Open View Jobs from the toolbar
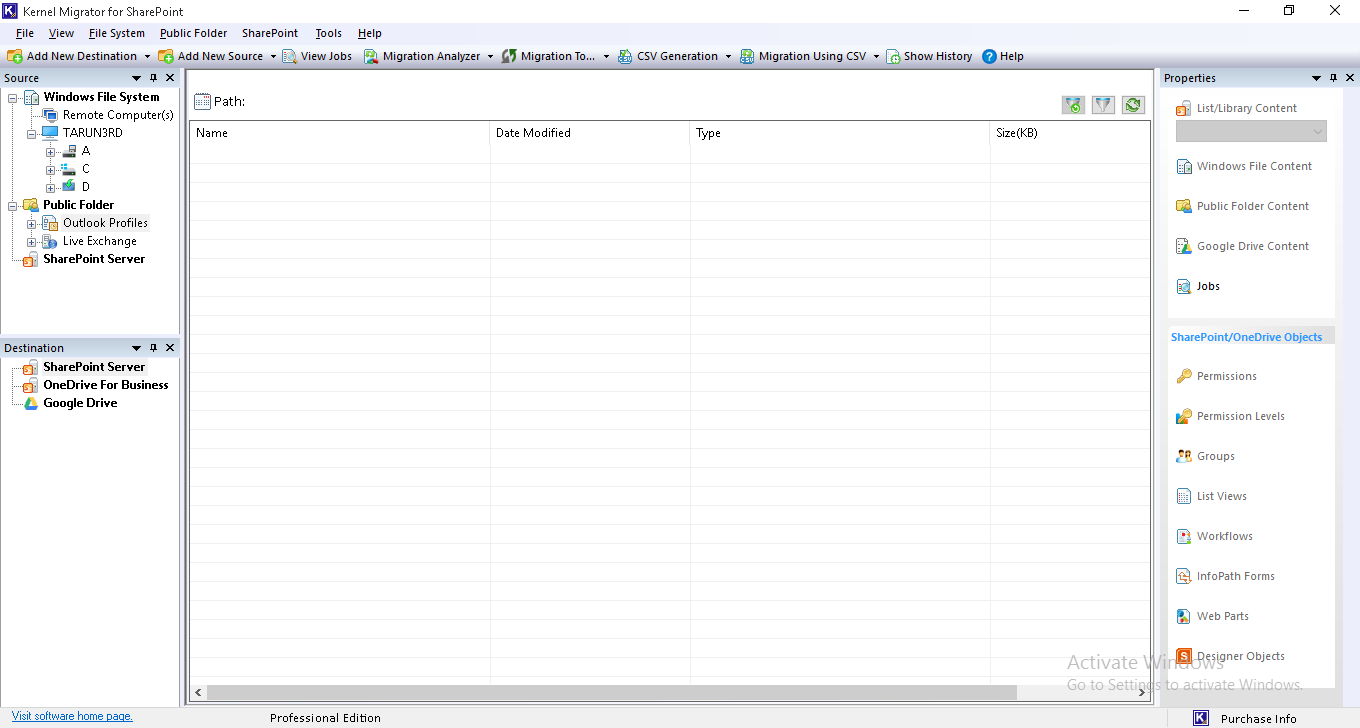 (317, 56)
